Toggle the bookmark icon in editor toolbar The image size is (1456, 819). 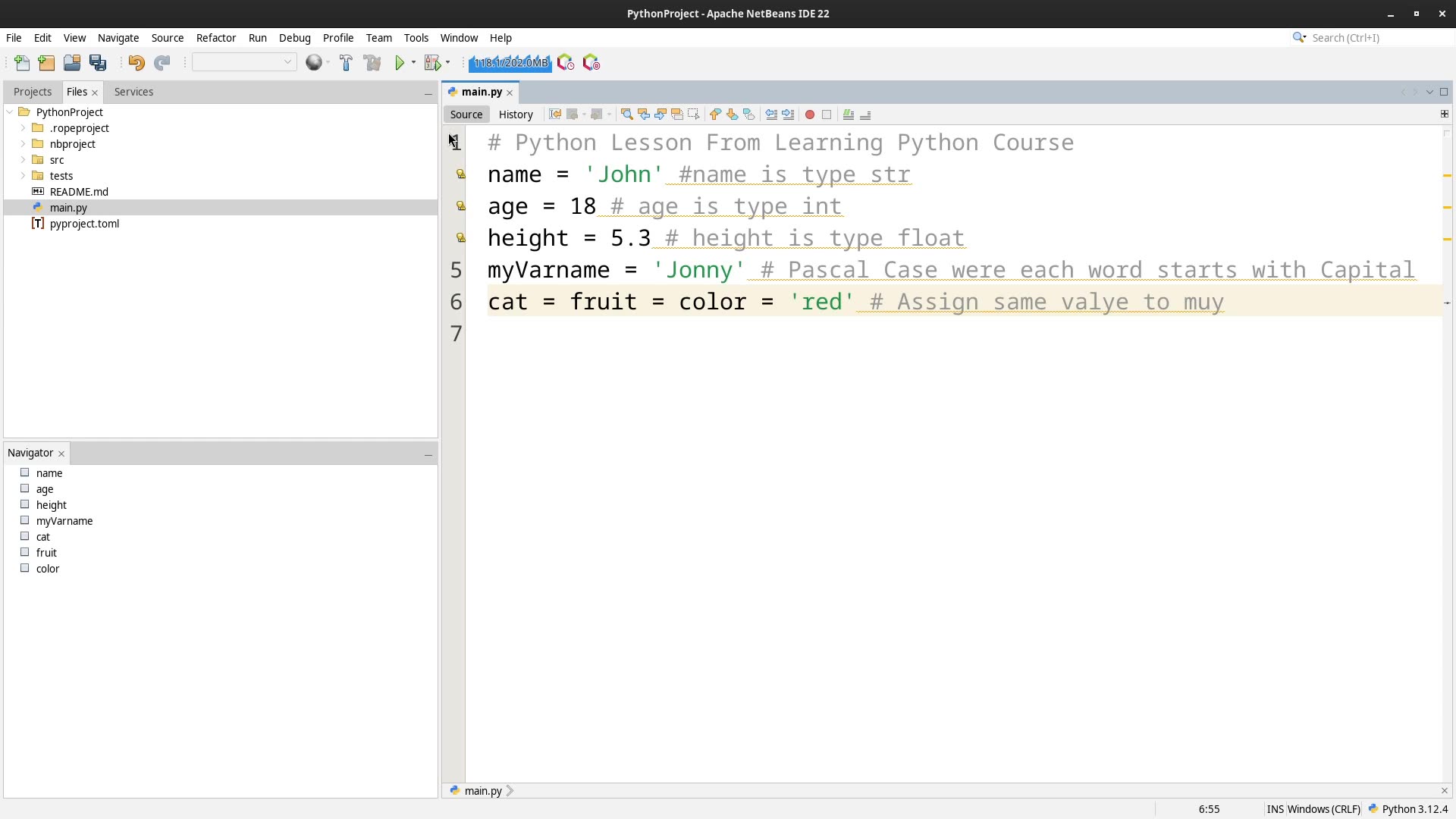click(749, 115)
